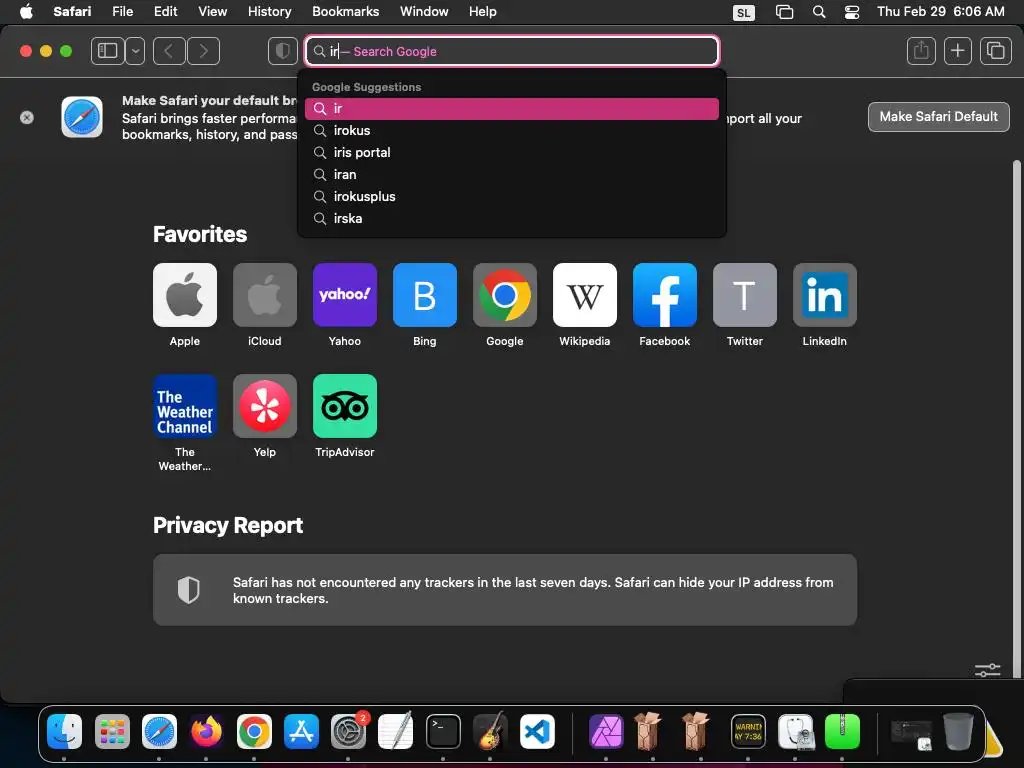Viewport: 1024px width, 768px height.
Task: Open a new tab with plus button
Action: coord(957,51)
